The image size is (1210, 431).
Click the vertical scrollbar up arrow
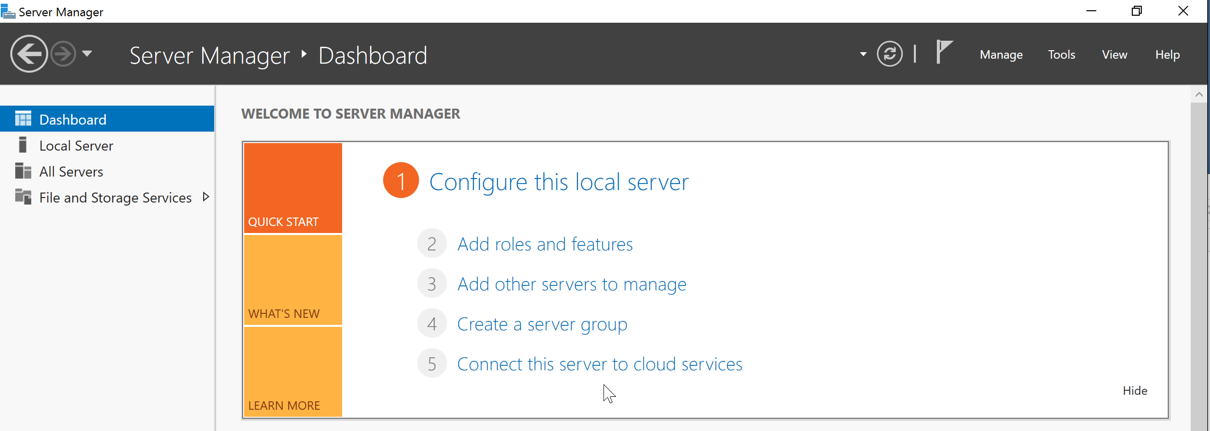[x=1199, y=95]
